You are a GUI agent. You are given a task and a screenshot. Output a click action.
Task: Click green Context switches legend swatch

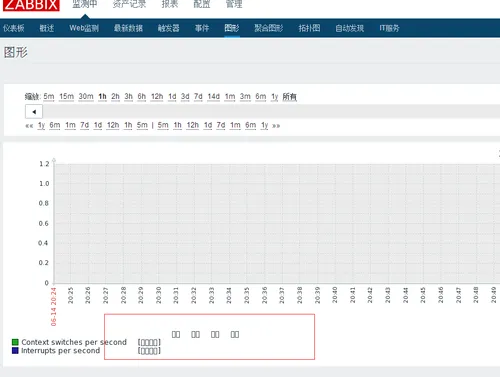coord(15,342)
